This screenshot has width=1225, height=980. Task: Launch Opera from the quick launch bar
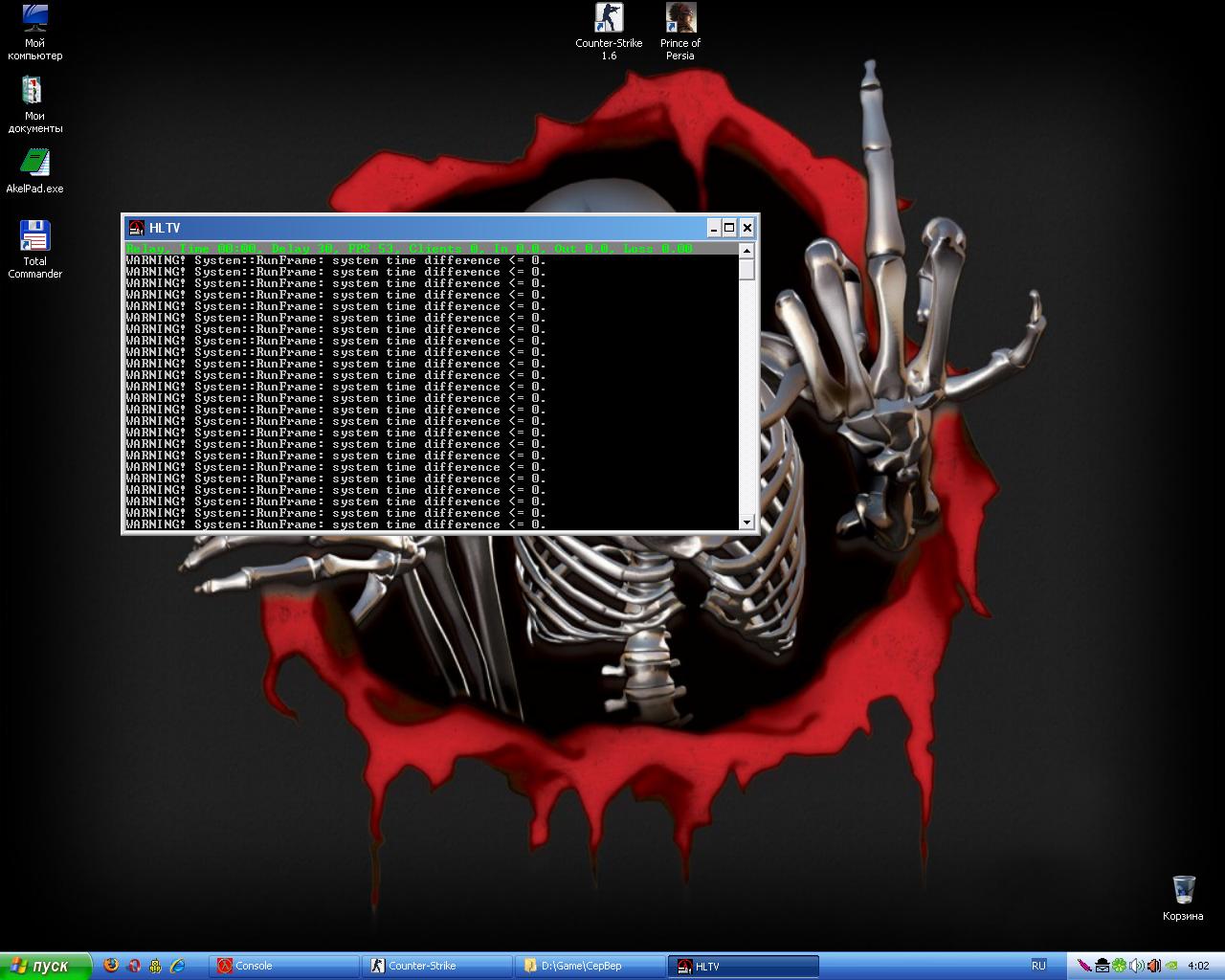coord(134,966)
